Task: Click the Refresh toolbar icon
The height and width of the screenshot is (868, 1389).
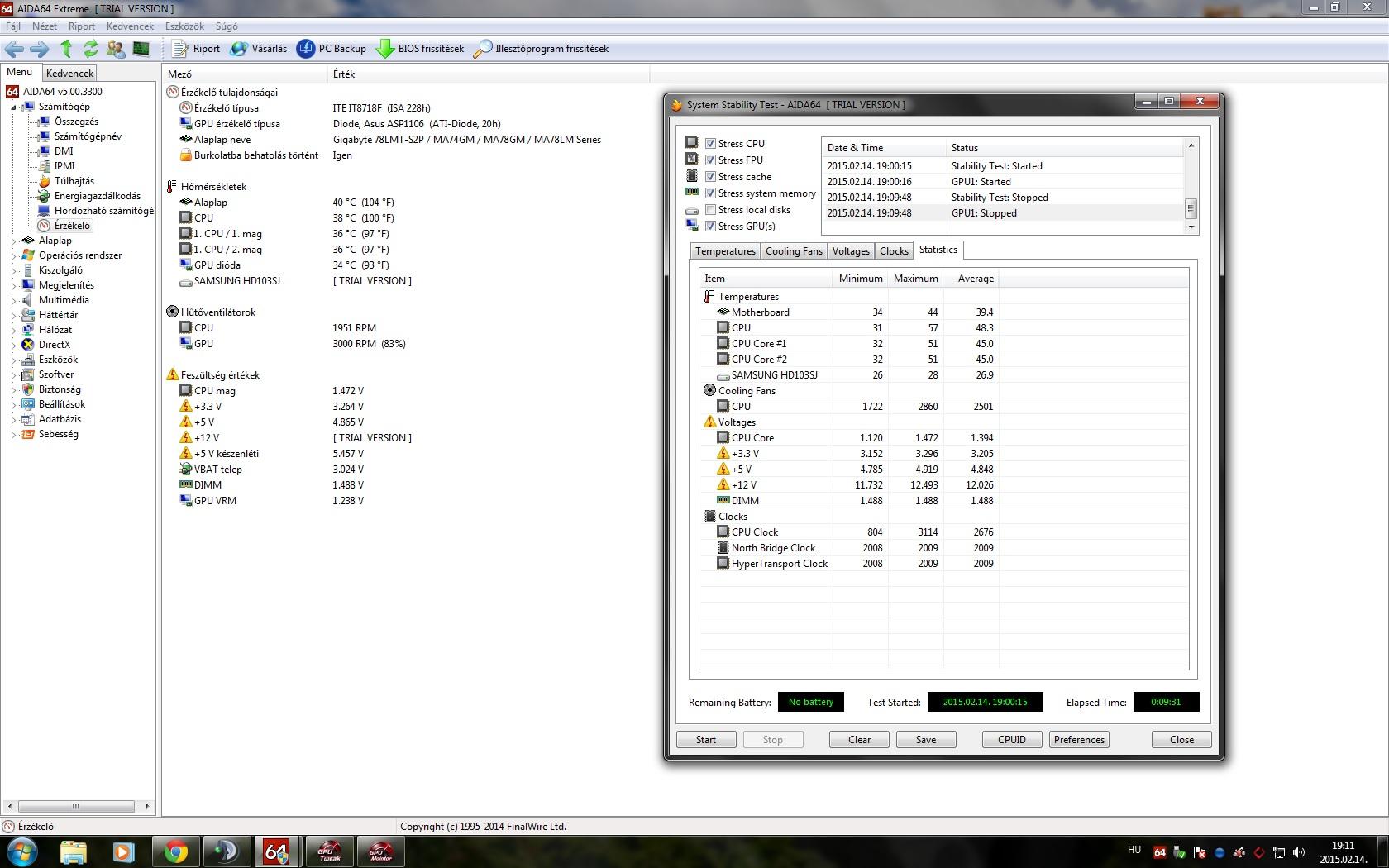Action: tap(90, 49)
